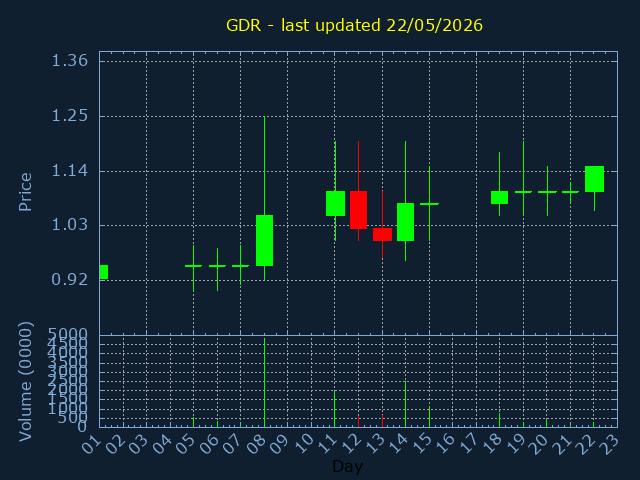Click the day 08 axis label
The width and height of the screenshot is (640, 480).
pyautogui.click(x=256, y=444)
